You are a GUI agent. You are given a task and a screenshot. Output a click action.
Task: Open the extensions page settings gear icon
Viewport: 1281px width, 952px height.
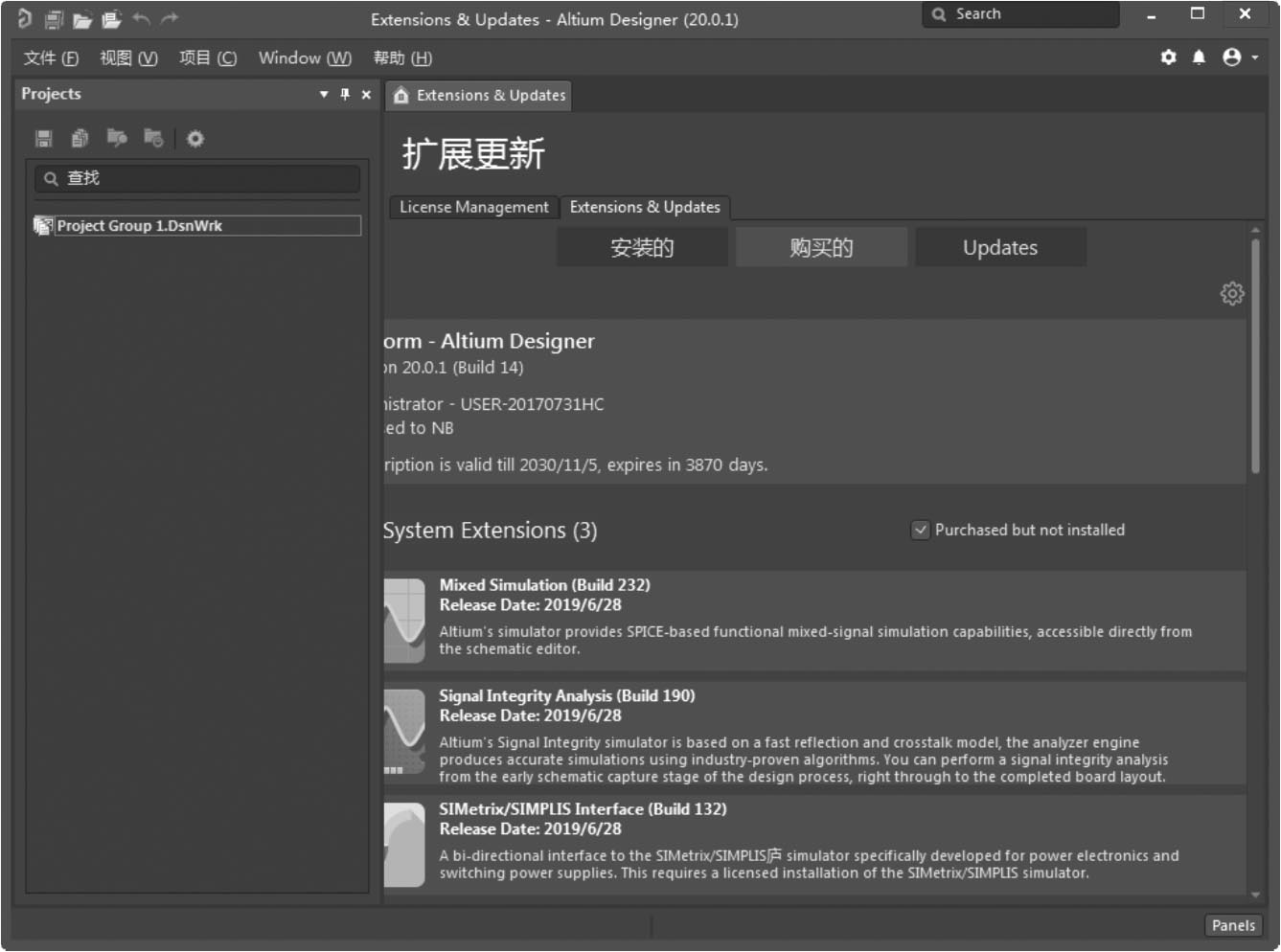coord(1231,293)
